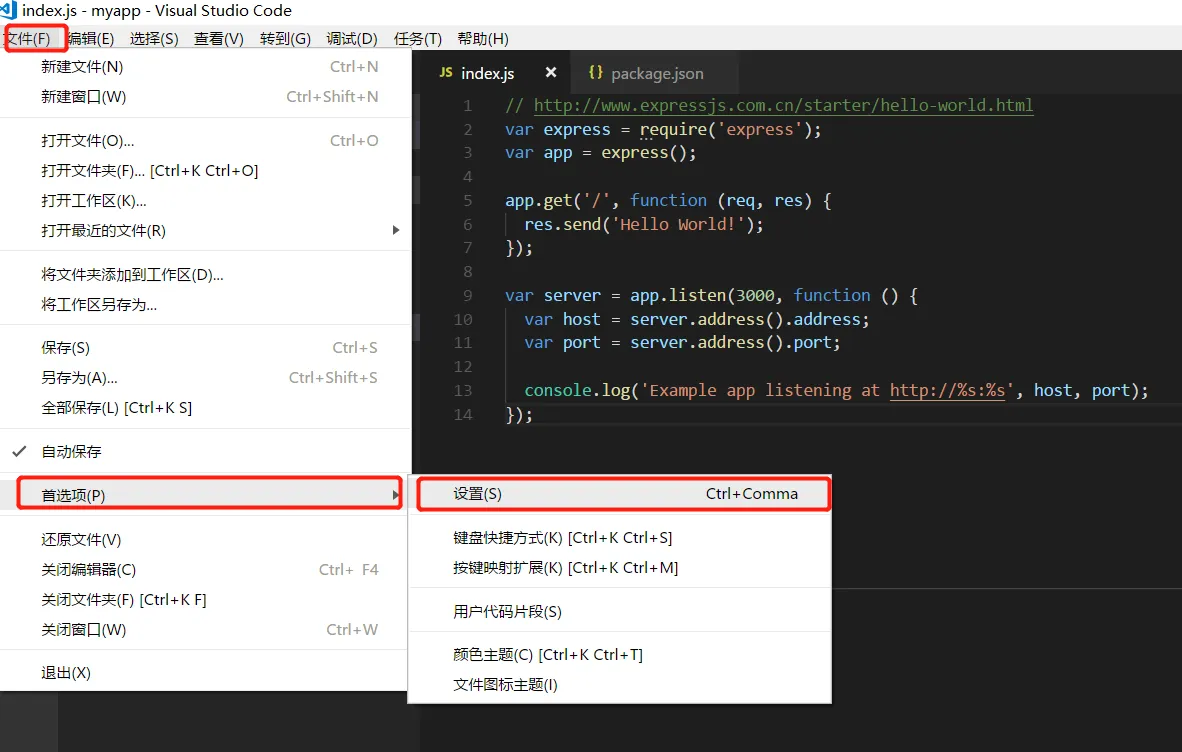The image size is (1182, 752).
Task: Click the VS Code logo icon in title bar
Action: [8, 10]
